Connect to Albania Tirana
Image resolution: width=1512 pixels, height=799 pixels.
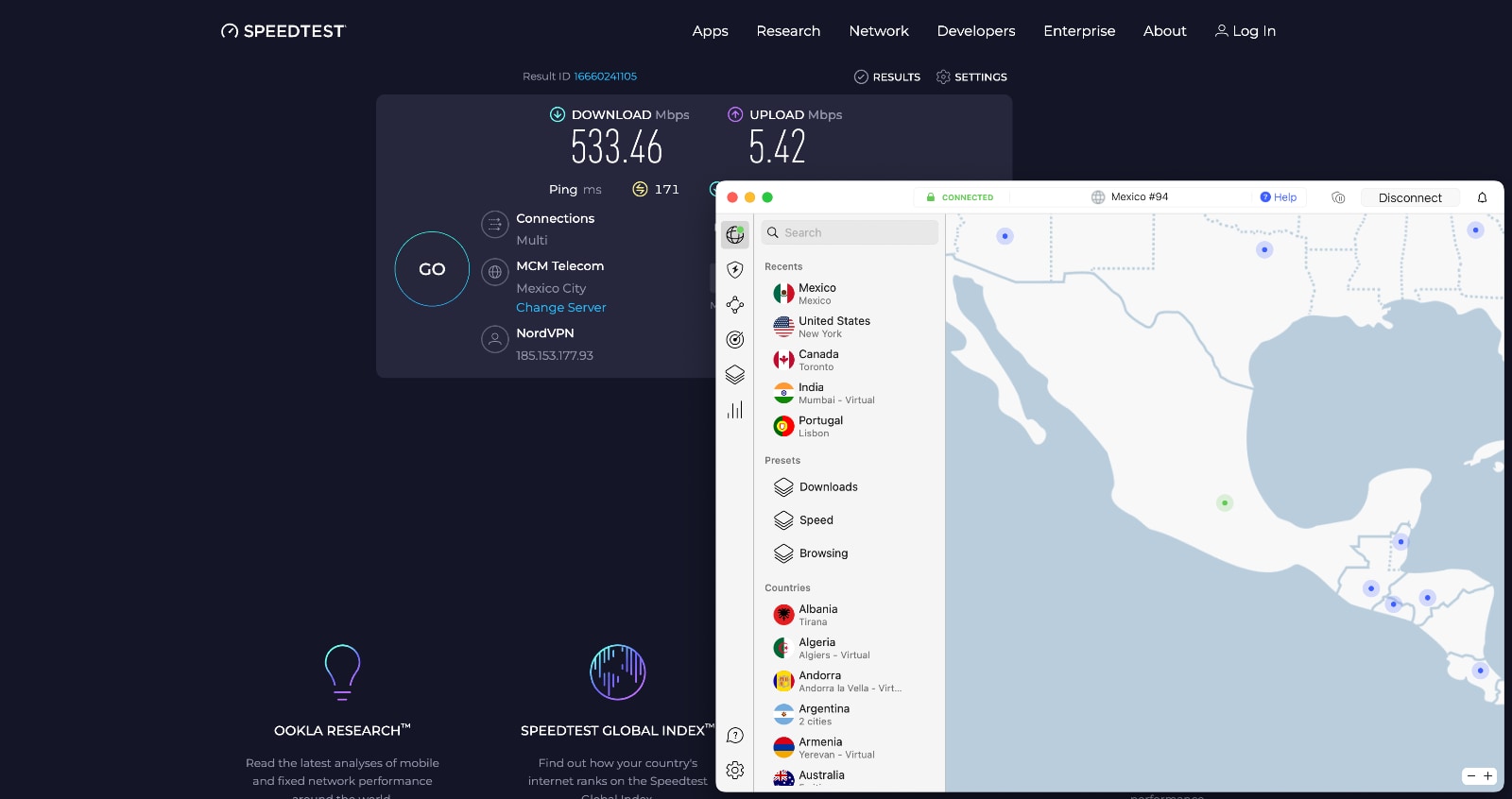click(x=849, y=615)
